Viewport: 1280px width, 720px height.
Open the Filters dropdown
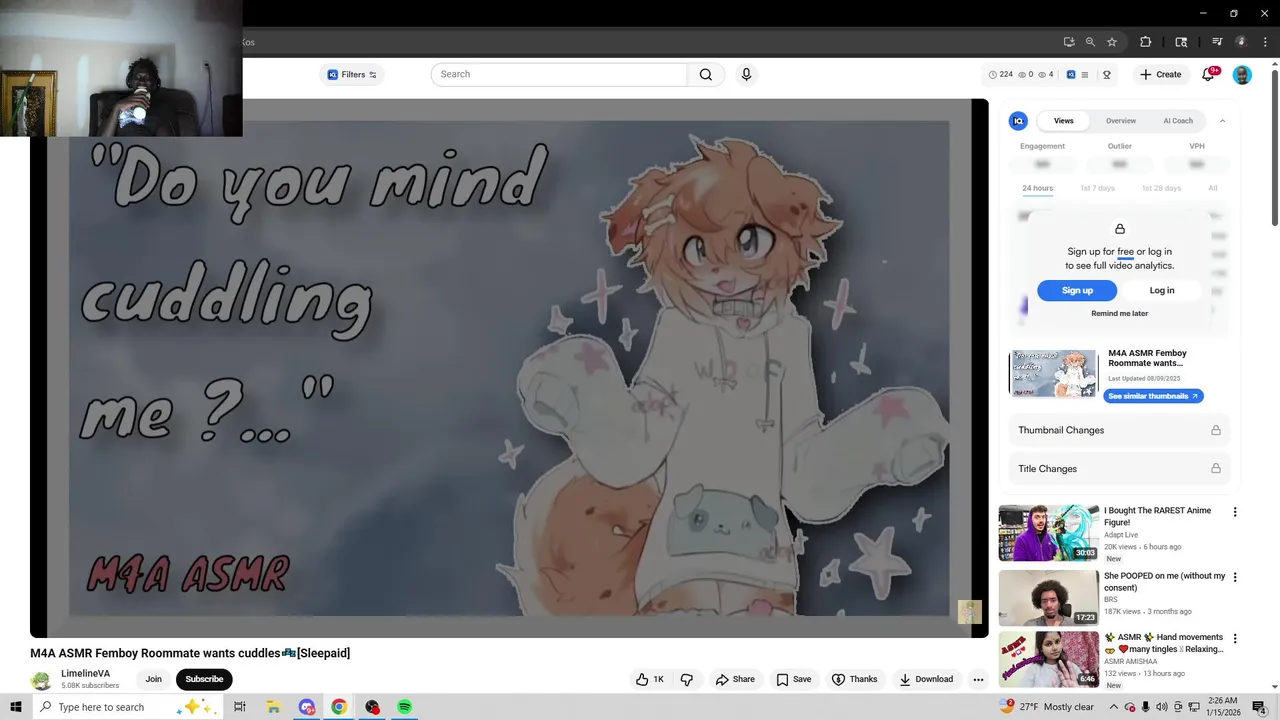(x=352, y=75)
